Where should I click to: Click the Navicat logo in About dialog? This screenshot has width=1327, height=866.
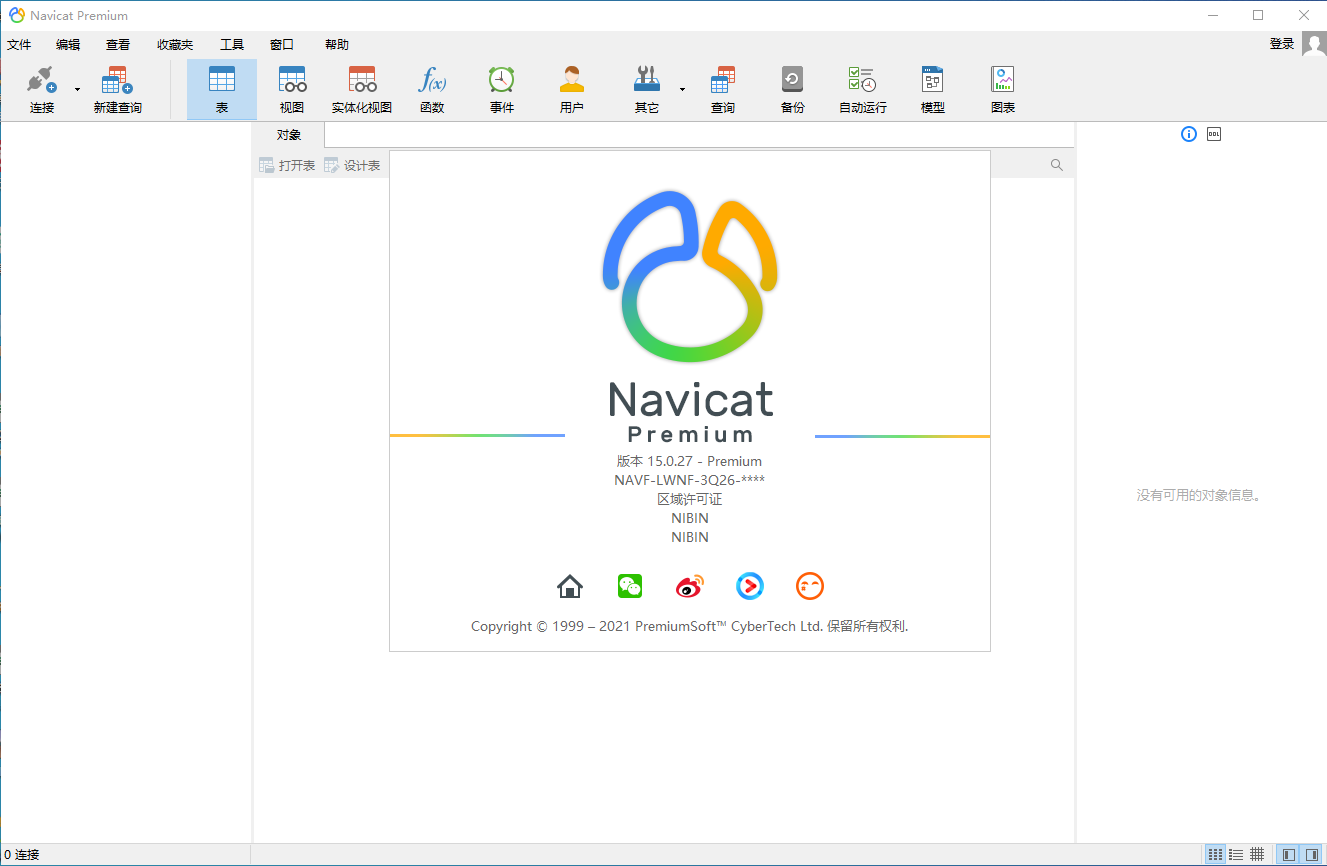[690, 276]
